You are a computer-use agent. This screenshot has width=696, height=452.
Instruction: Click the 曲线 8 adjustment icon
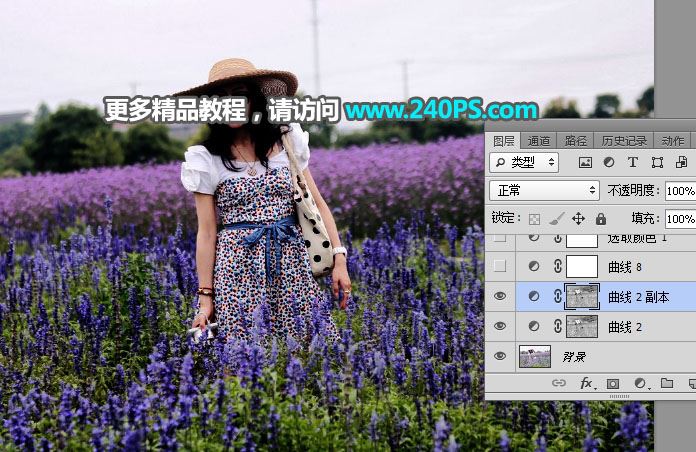[534, 266]
